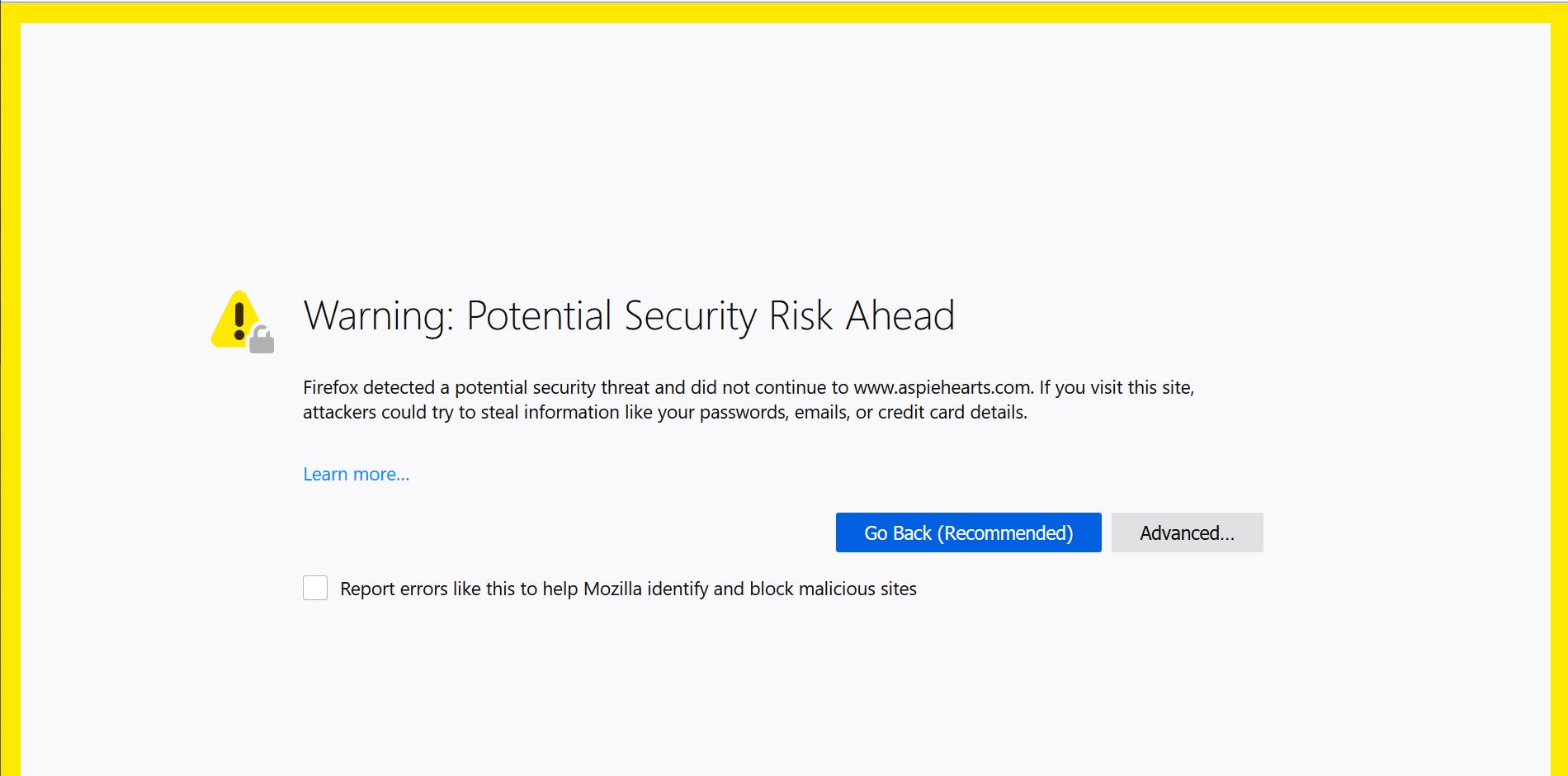Click the gray padlock overlay icon

(x=262, y=339)
